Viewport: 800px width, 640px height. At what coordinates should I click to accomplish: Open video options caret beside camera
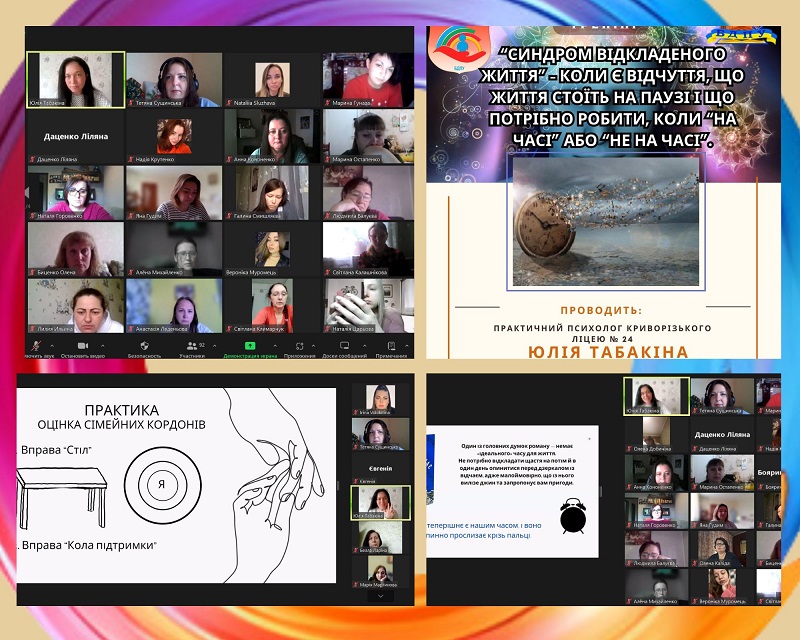103,346
